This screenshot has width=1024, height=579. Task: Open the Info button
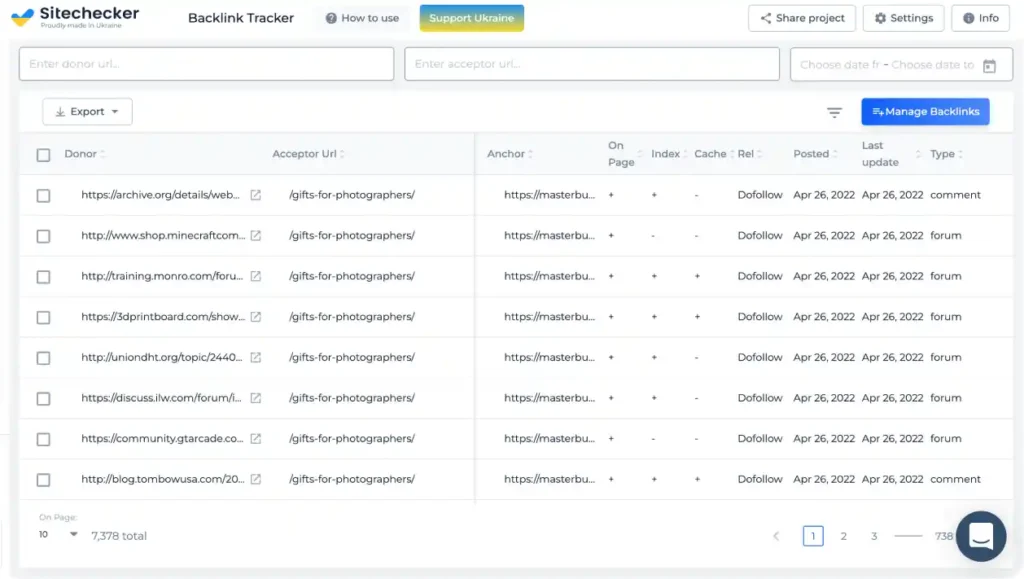click(x=980, y=18)
